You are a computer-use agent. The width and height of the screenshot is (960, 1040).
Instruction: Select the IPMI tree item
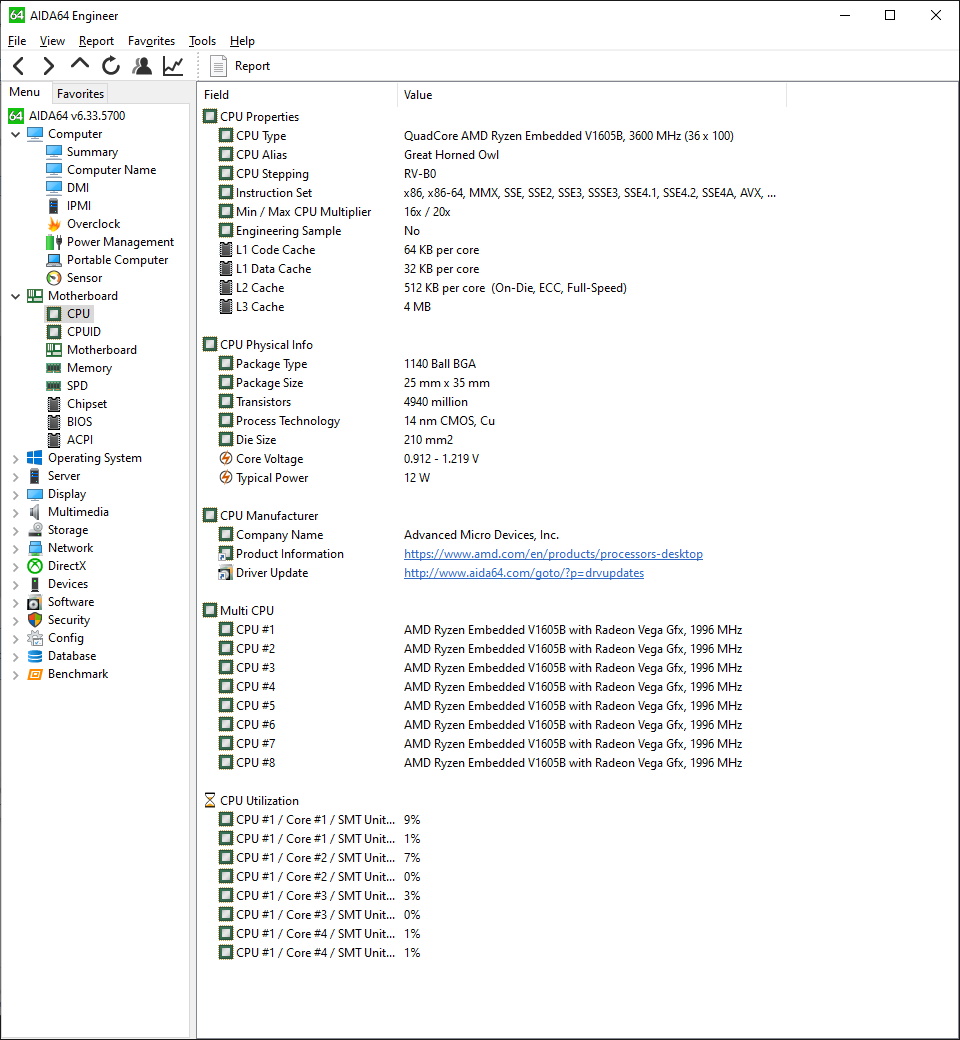(x=79, y=206)
